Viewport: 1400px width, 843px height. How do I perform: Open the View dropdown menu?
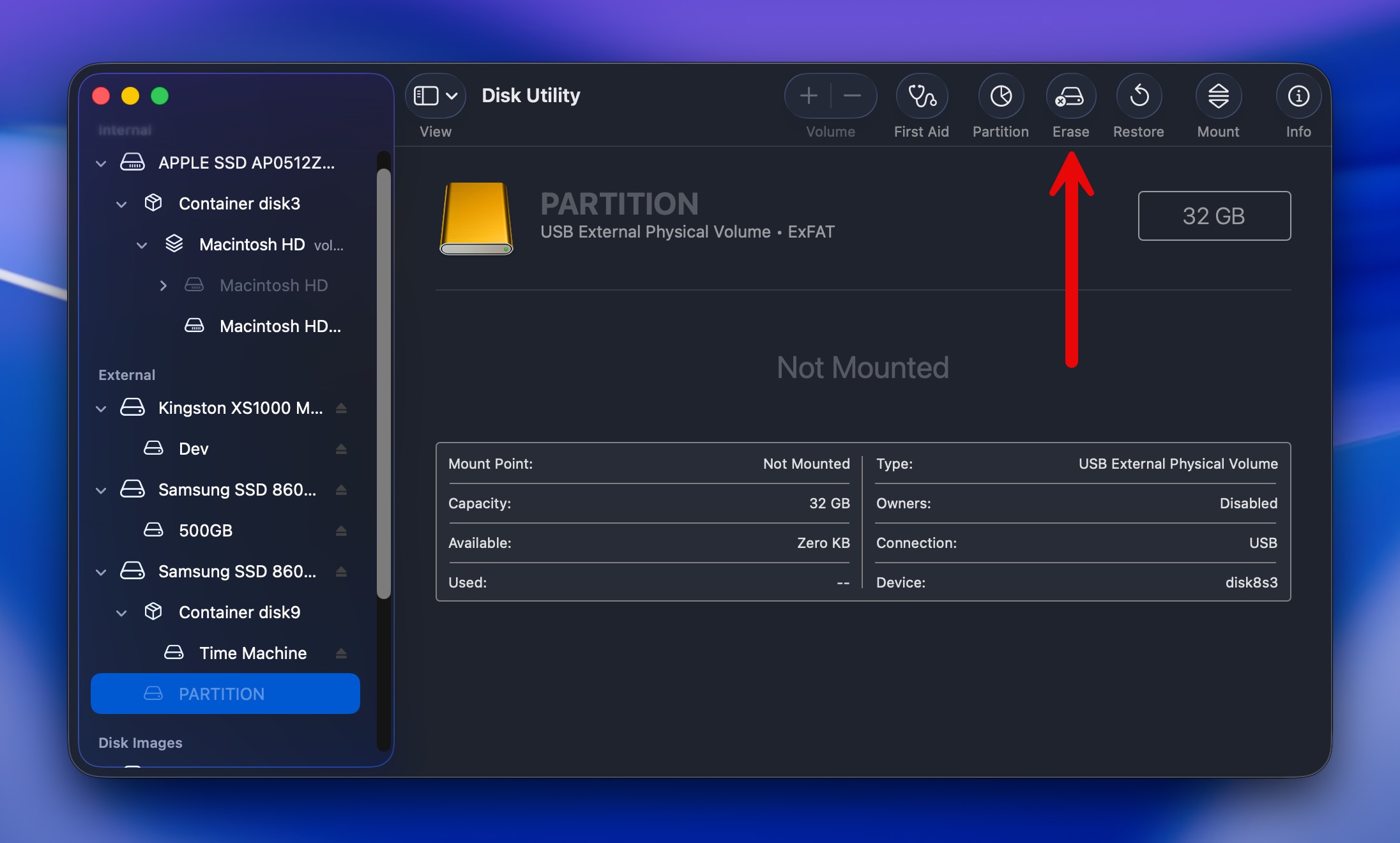point(435,95)
